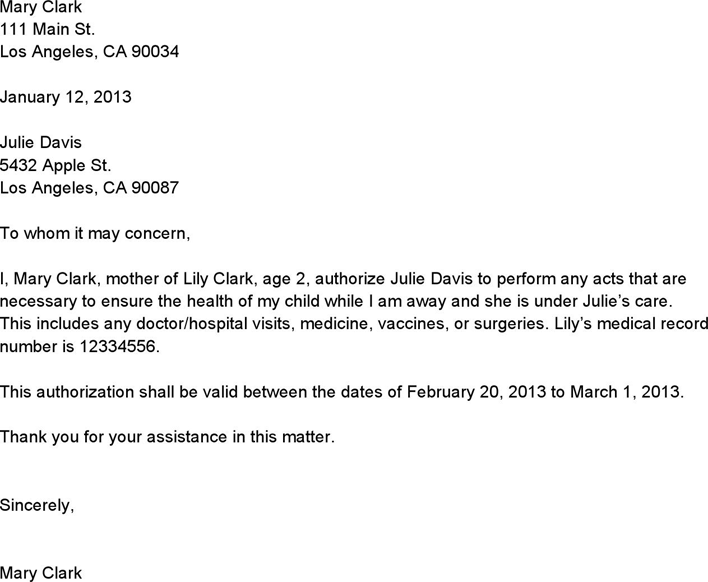Click the closing word Sincerely

(x=37, y=505)
